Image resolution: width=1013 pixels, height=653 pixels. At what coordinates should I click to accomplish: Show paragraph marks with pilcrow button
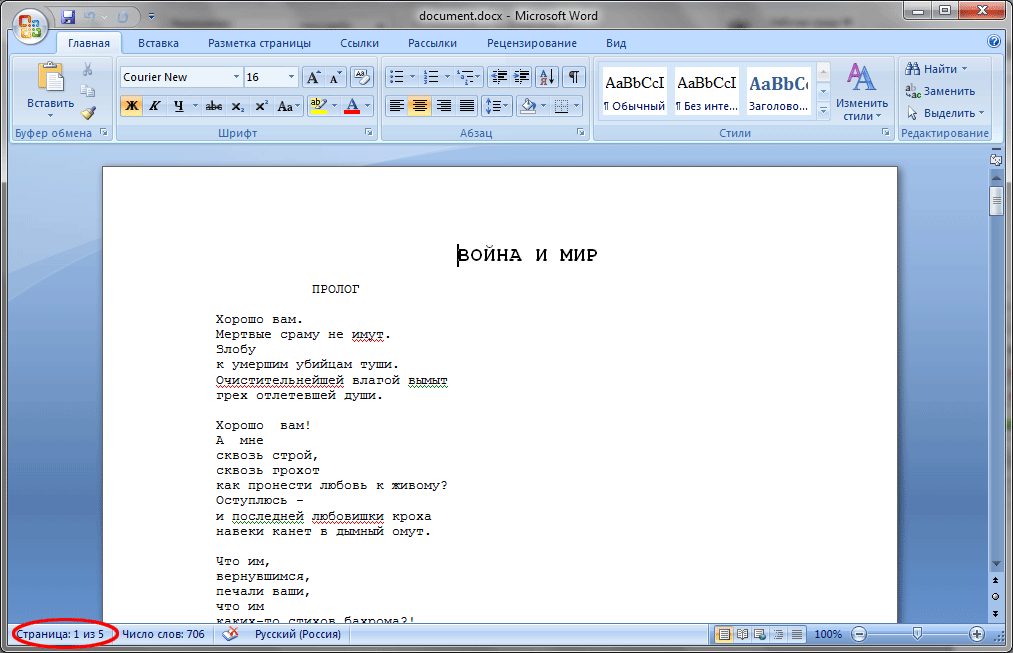574,77
